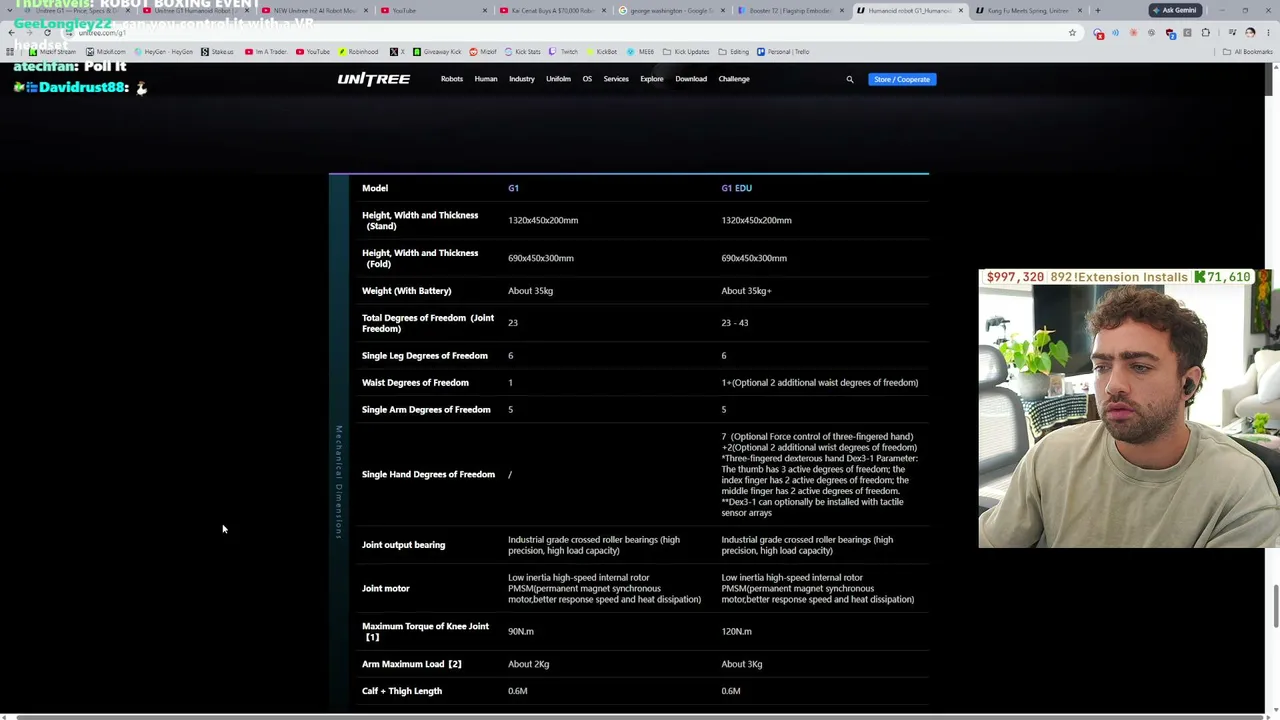Close the YouTube tab
The height and width of the screenshot is (720, 1280).
click(485, 10)
